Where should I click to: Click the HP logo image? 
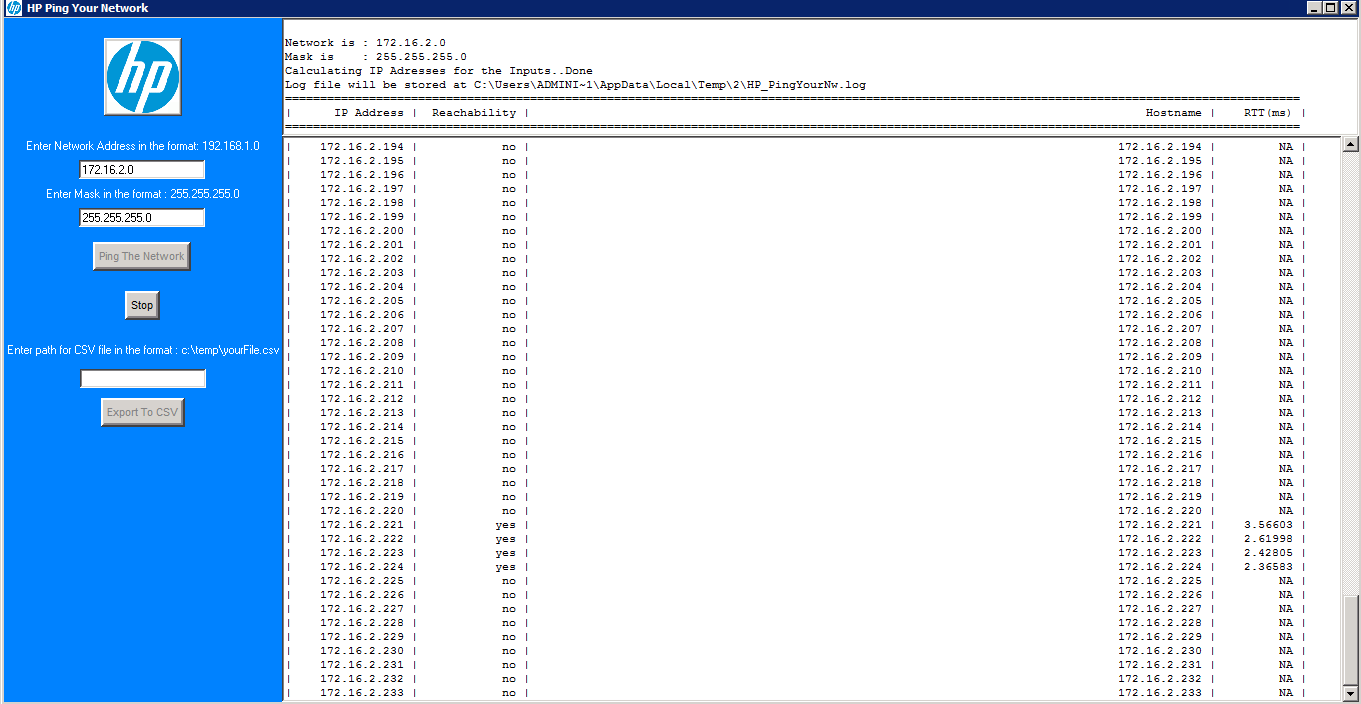point(142,76)
